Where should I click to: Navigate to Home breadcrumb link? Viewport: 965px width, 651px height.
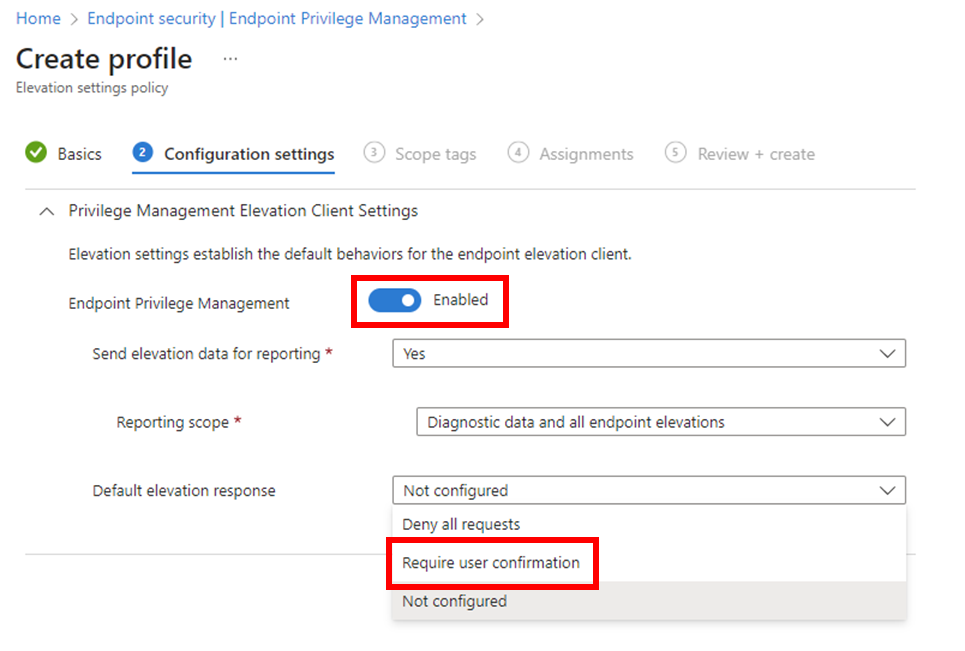[x=38, y=18]
